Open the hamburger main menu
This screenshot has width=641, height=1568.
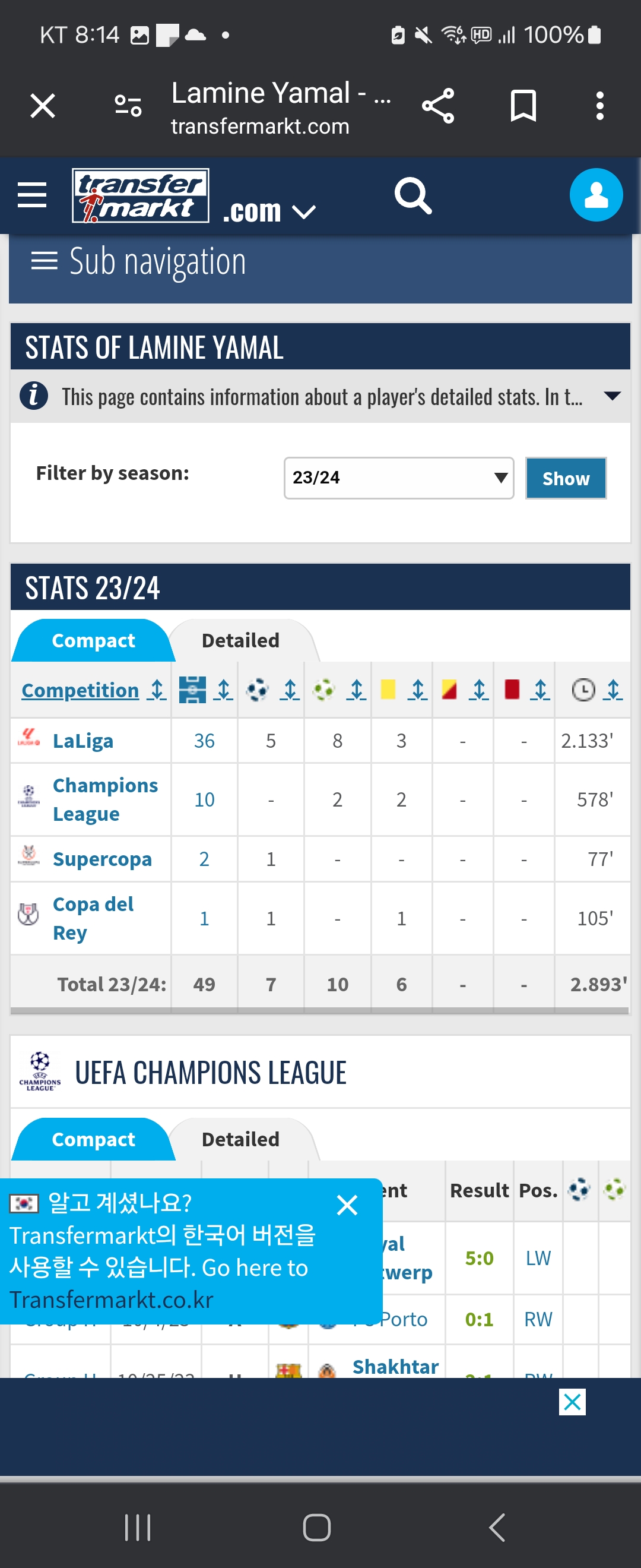coord(31,195)
